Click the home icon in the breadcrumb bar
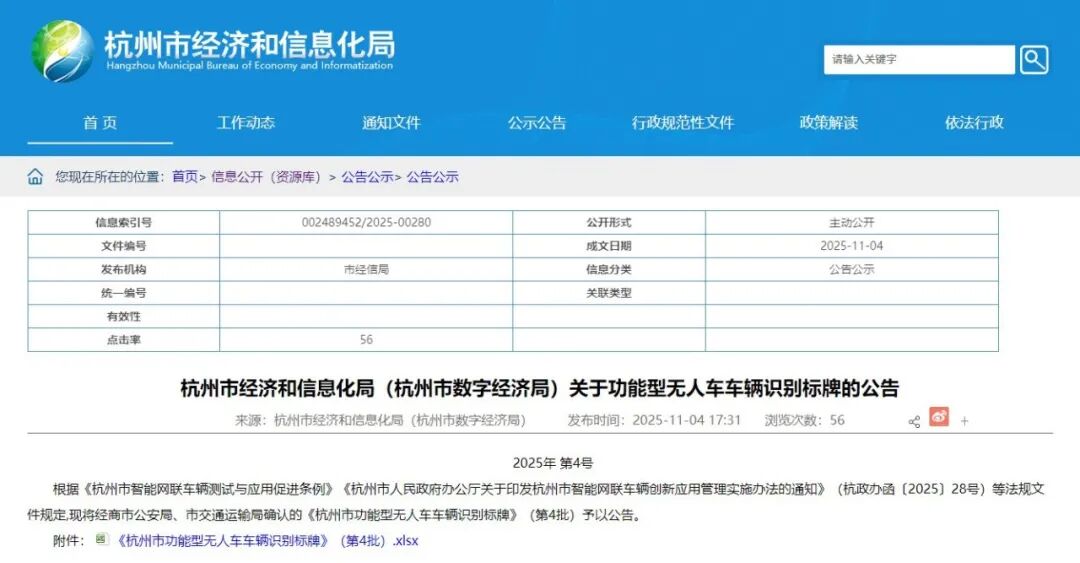Image resolution: width=1080 pixels, height=563 pixels. (x=35, y=177)
